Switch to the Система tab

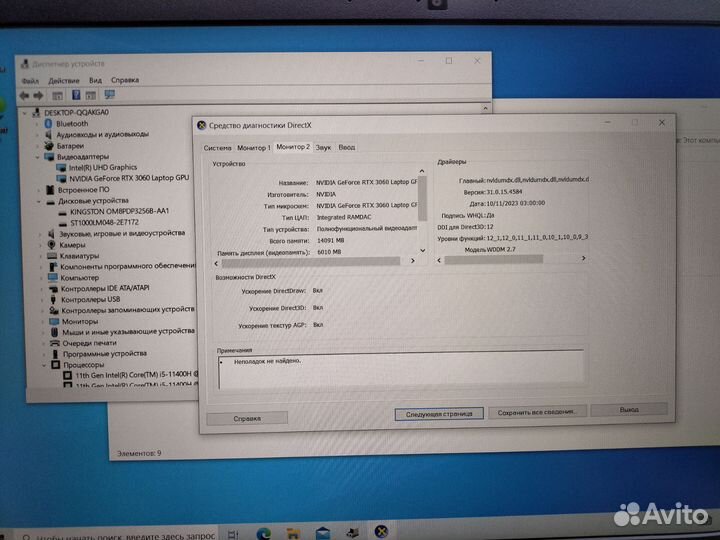click(218, 148)
